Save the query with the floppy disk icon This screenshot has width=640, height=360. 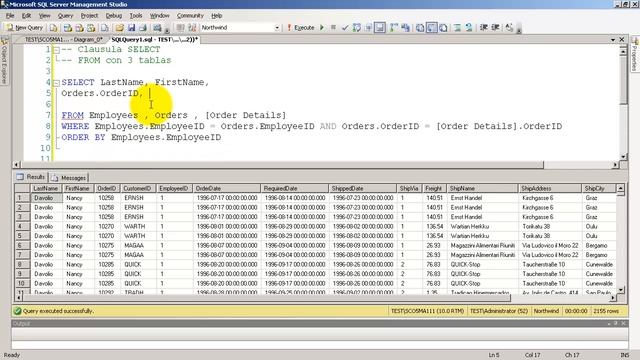131,28
